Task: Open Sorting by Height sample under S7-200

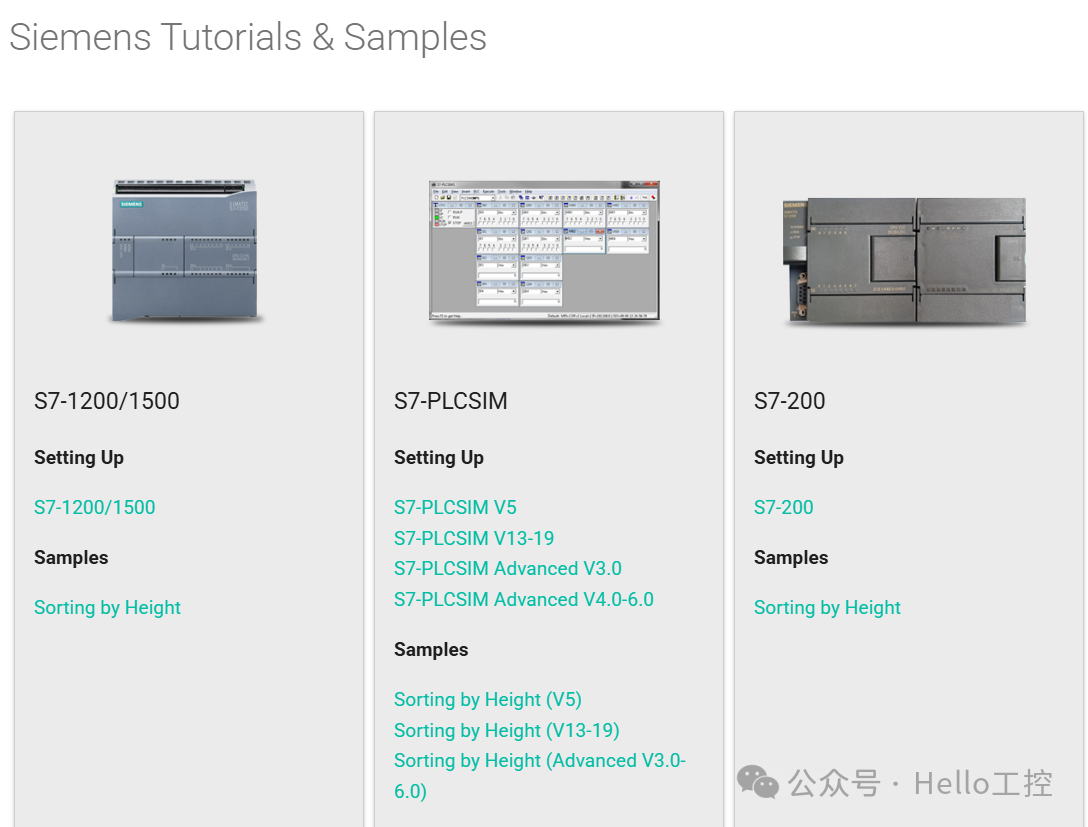Action: point(827,607)
